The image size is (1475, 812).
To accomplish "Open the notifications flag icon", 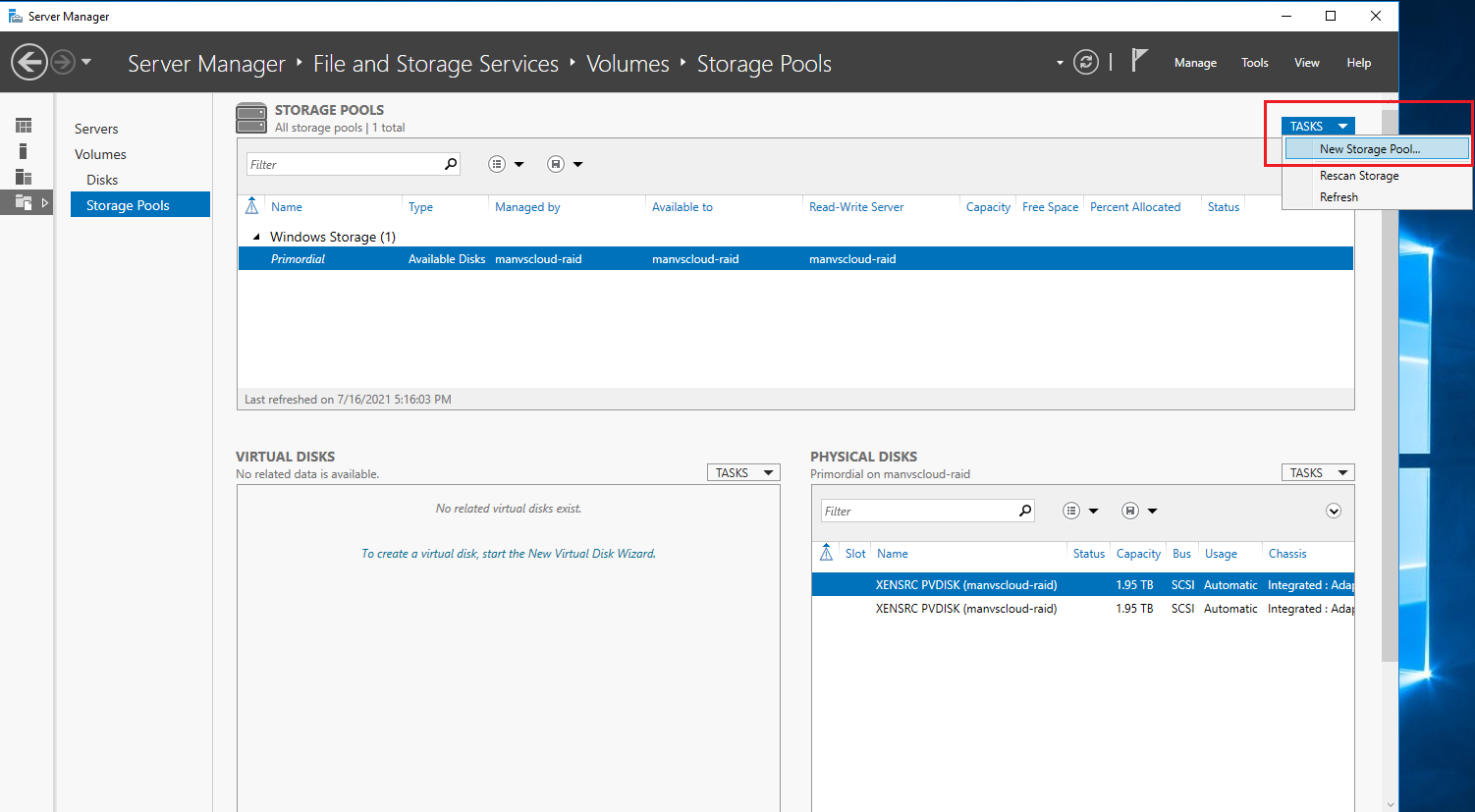I will (x=1139, y=61).
